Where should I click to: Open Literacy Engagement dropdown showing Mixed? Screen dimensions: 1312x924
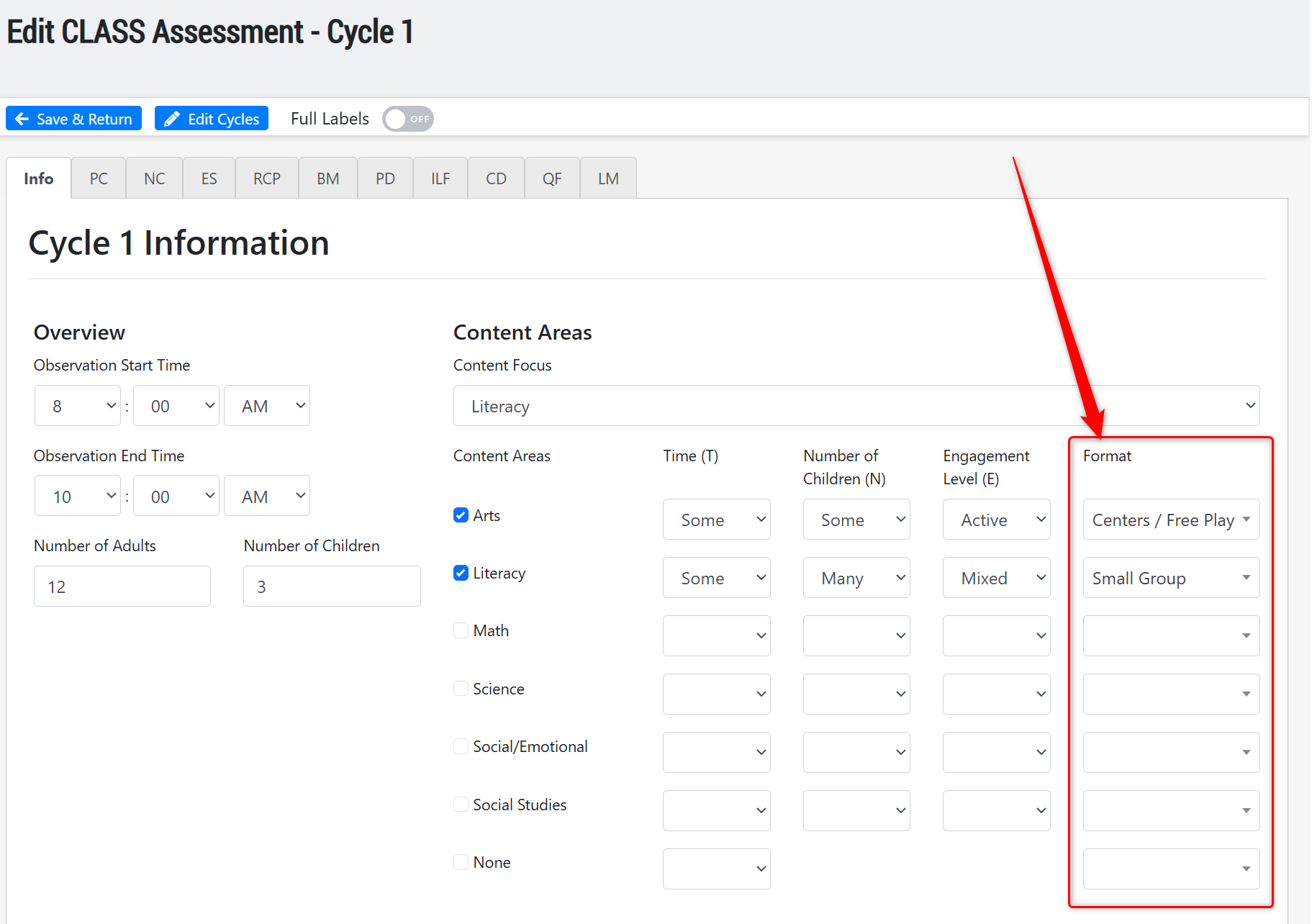pos(997,578)
